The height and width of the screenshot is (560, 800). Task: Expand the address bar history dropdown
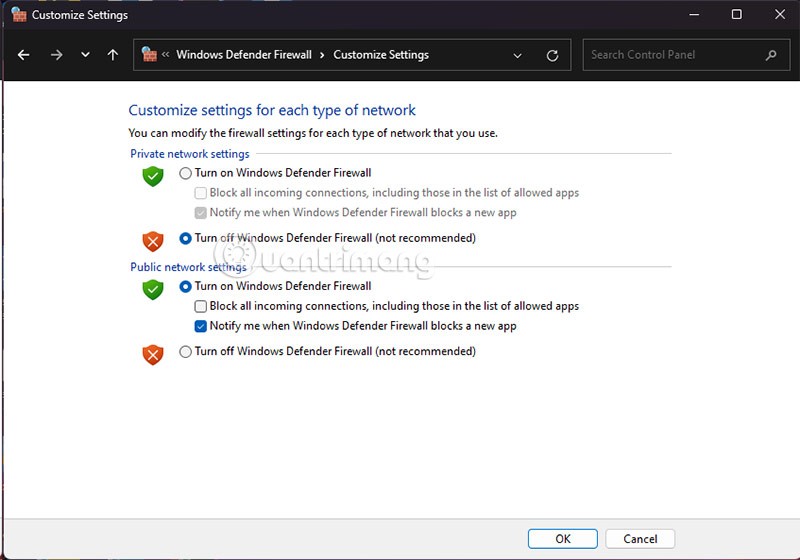click(517, 55)
